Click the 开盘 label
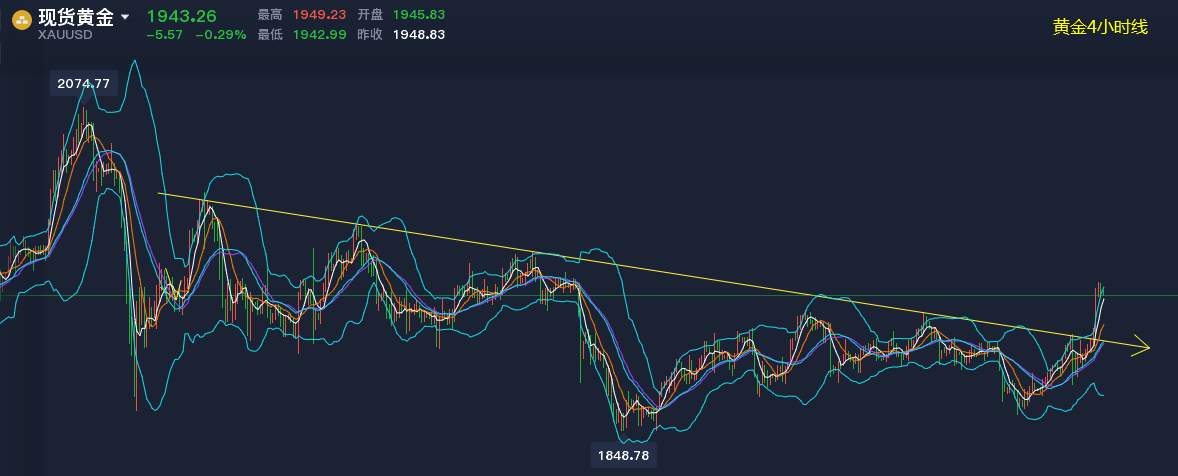The image size is (1178, 476). pyautogui.click(x=370, y=15)
